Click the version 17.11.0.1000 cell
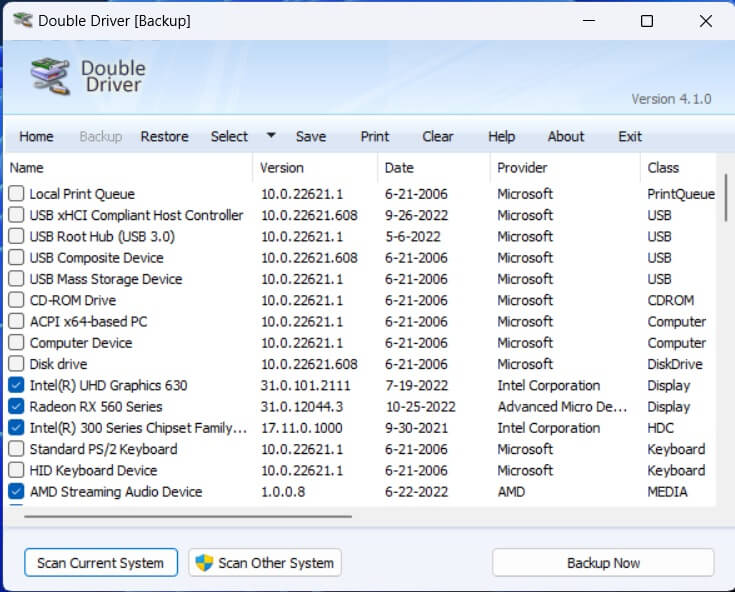Screen dimensions: 735x592 pos(301,427)
